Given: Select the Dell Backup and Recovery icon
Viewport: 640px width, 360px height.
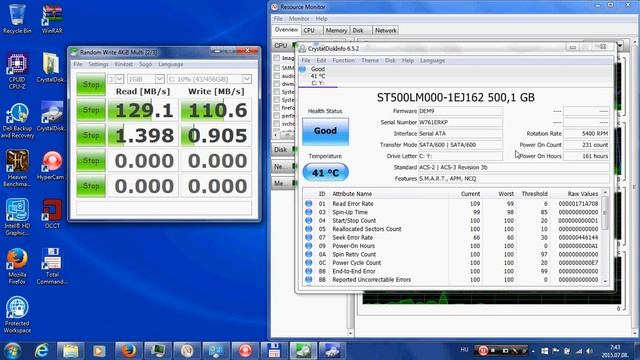Looking at the screenshot, I should (17, 120).
